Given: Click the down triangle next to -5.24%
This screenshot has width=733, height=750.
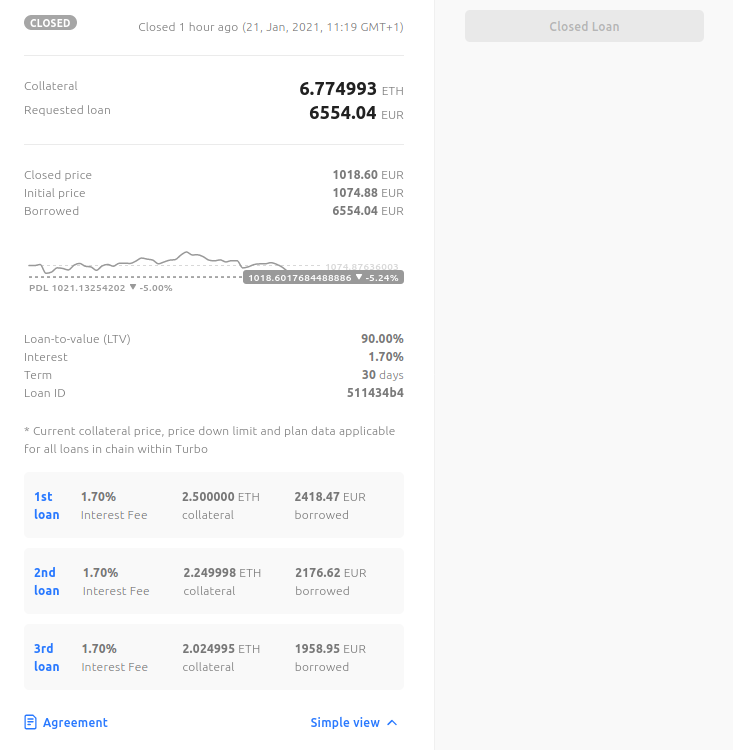Looking at the screenshot, I should (360, 277).
